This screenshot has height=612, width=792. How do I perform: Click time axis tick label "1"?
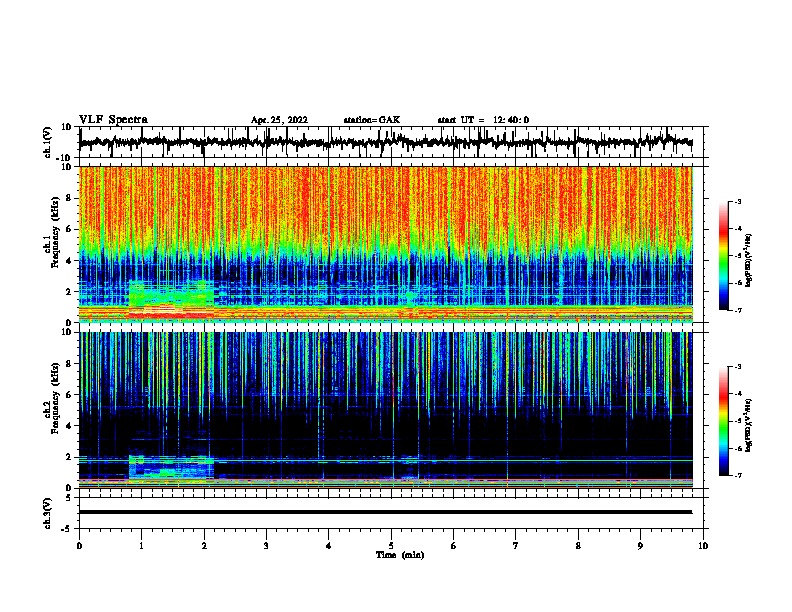click(x=141, y=545)
